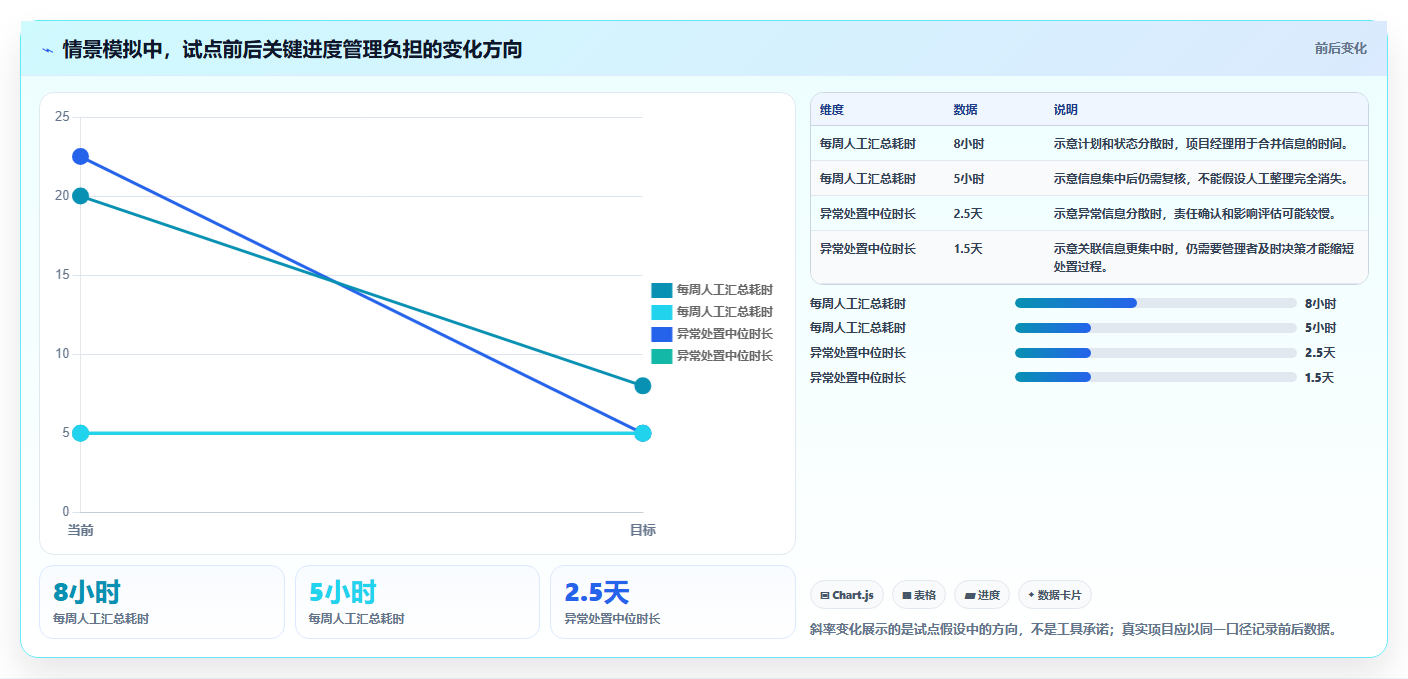
Task: Toggle the light cyan 每周人工汇总耗时 legend swatch
Action: click(662, 312)
